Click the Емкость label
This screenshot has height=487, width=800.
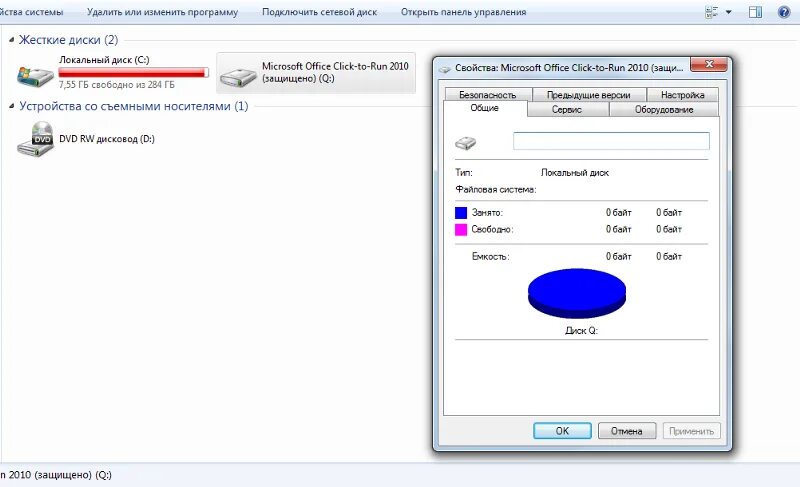tap(490, 257)
